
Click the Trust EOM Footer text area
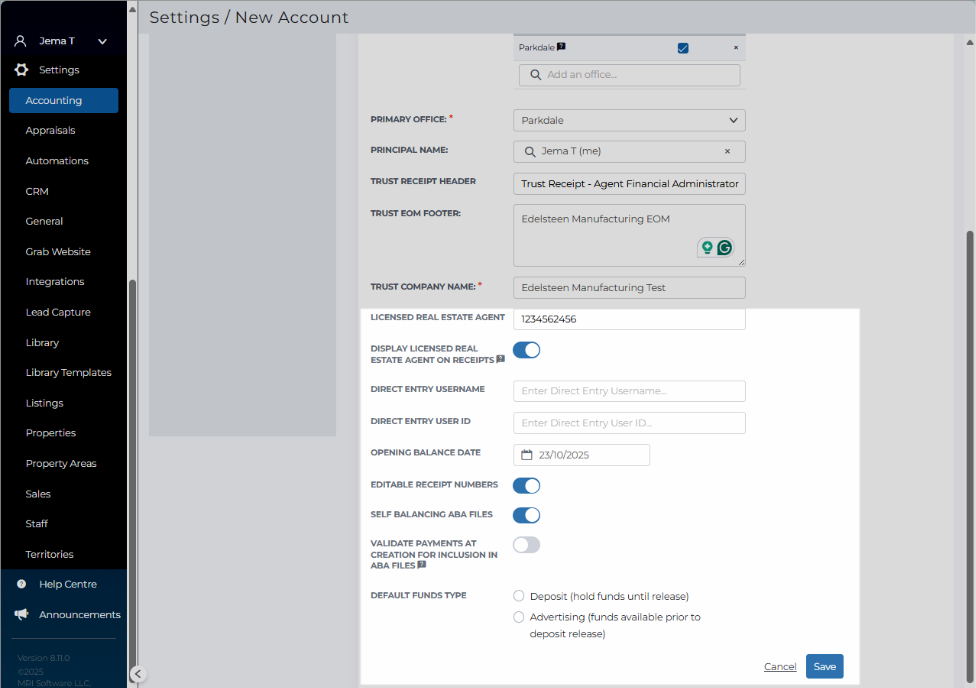point(629,235)
